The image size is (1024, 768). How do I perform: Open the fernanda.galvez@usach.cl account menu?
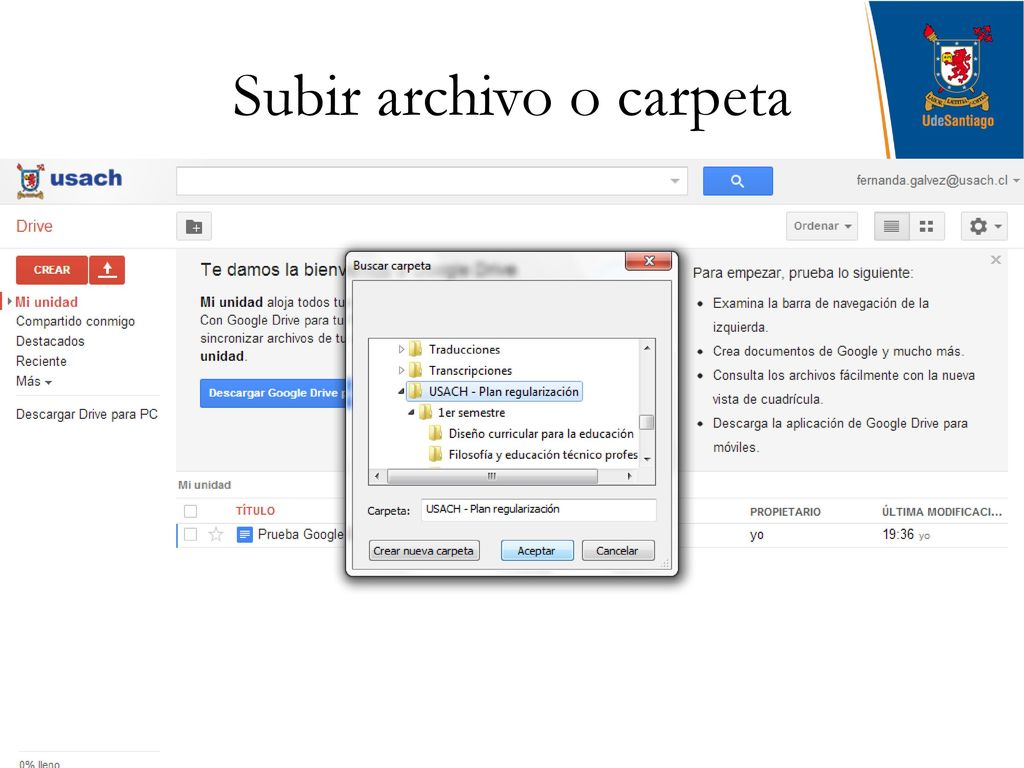(x=937, y=180)
